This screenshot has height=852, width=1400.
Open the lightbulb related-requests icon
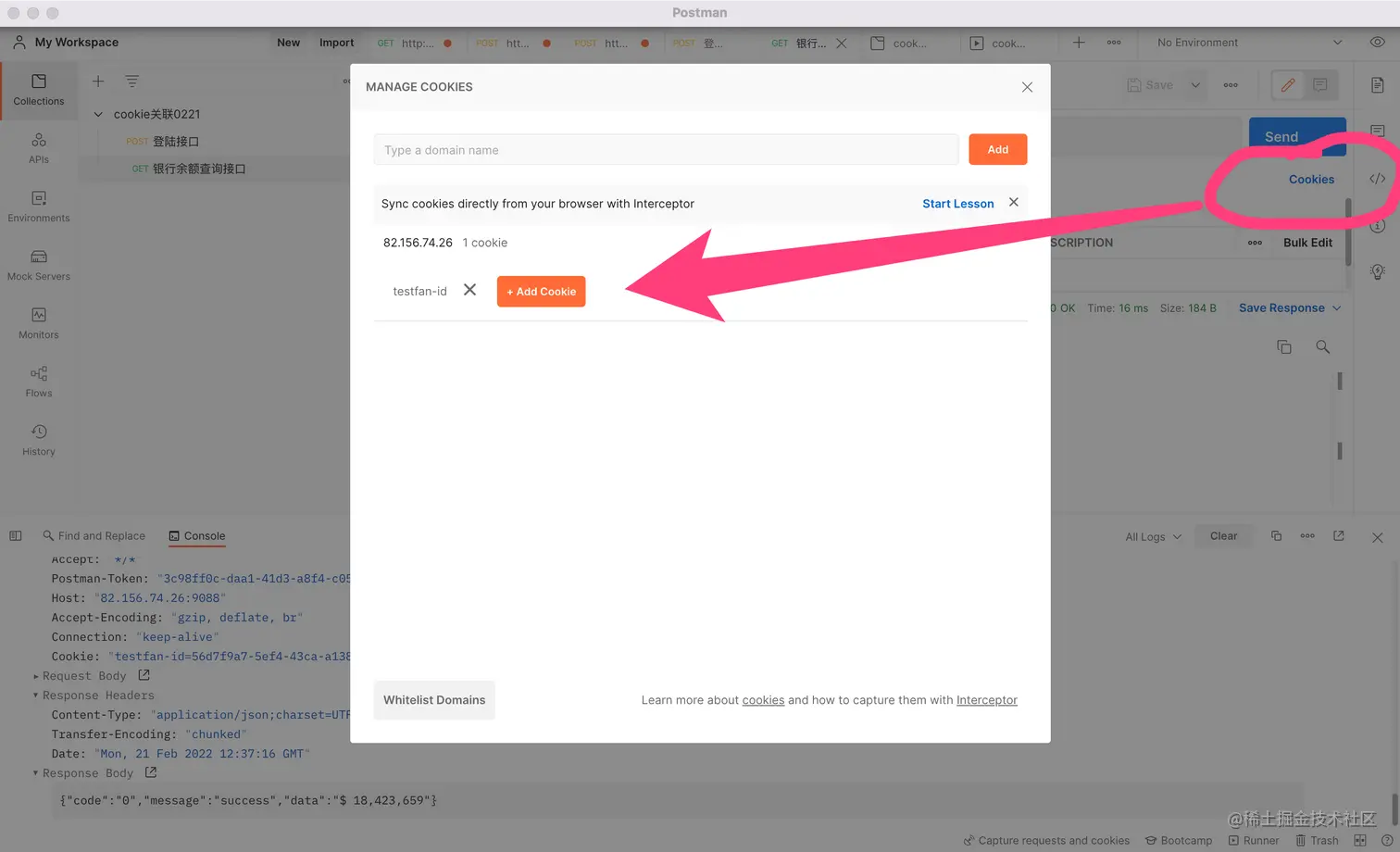[x=1378, y=271]
